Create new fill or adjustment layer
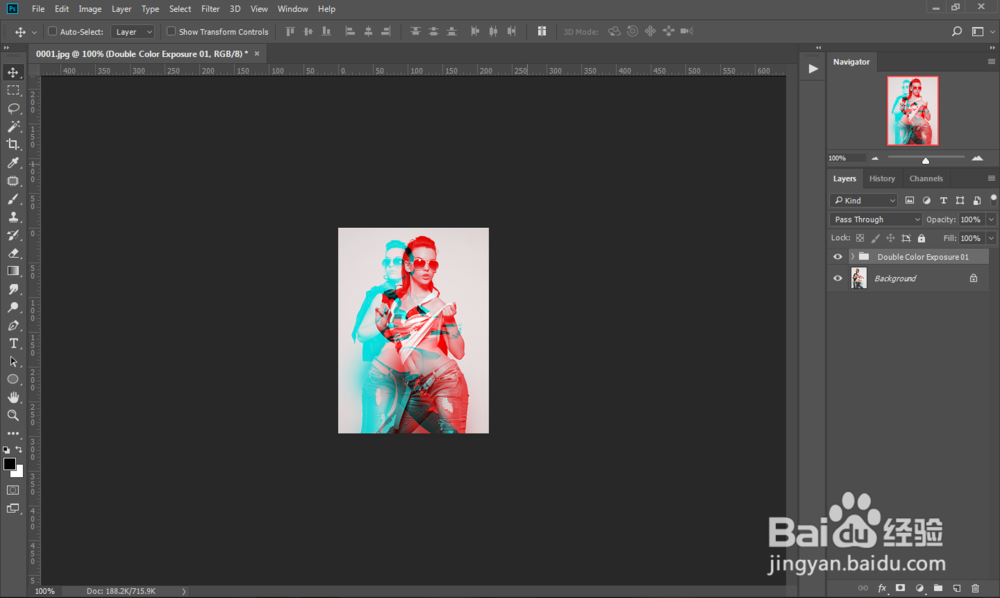Image resolution: width=1000 pixels, height=598 pixels. coord(919,588)
